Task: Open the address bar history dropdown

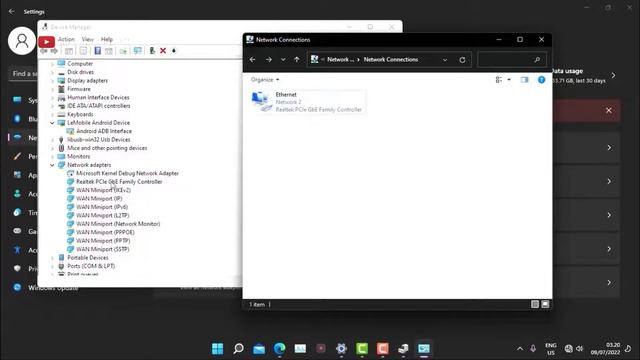Action: pyautogui.click(x=445, y=60)
